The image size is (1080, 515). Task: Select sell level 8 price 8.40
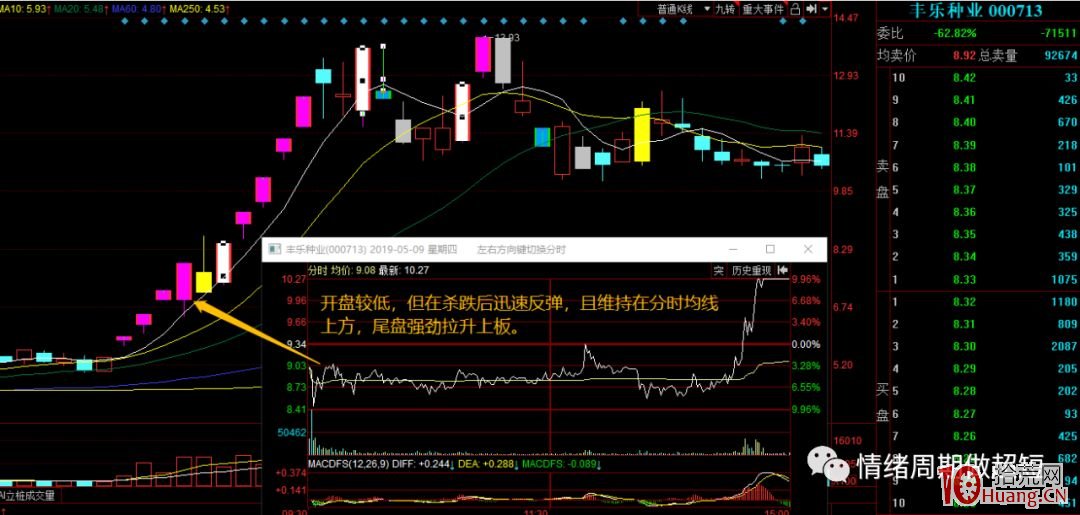965,123
